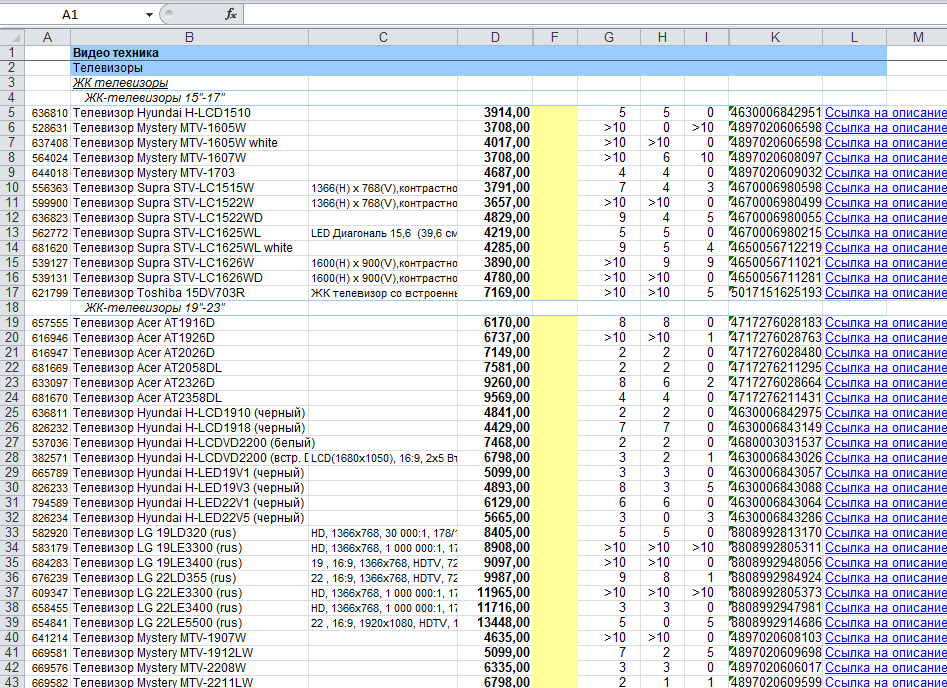Screen dimensions: 947x688
Task: Open the Name Box dropdown arrow
Action: (x=149, y=14)
